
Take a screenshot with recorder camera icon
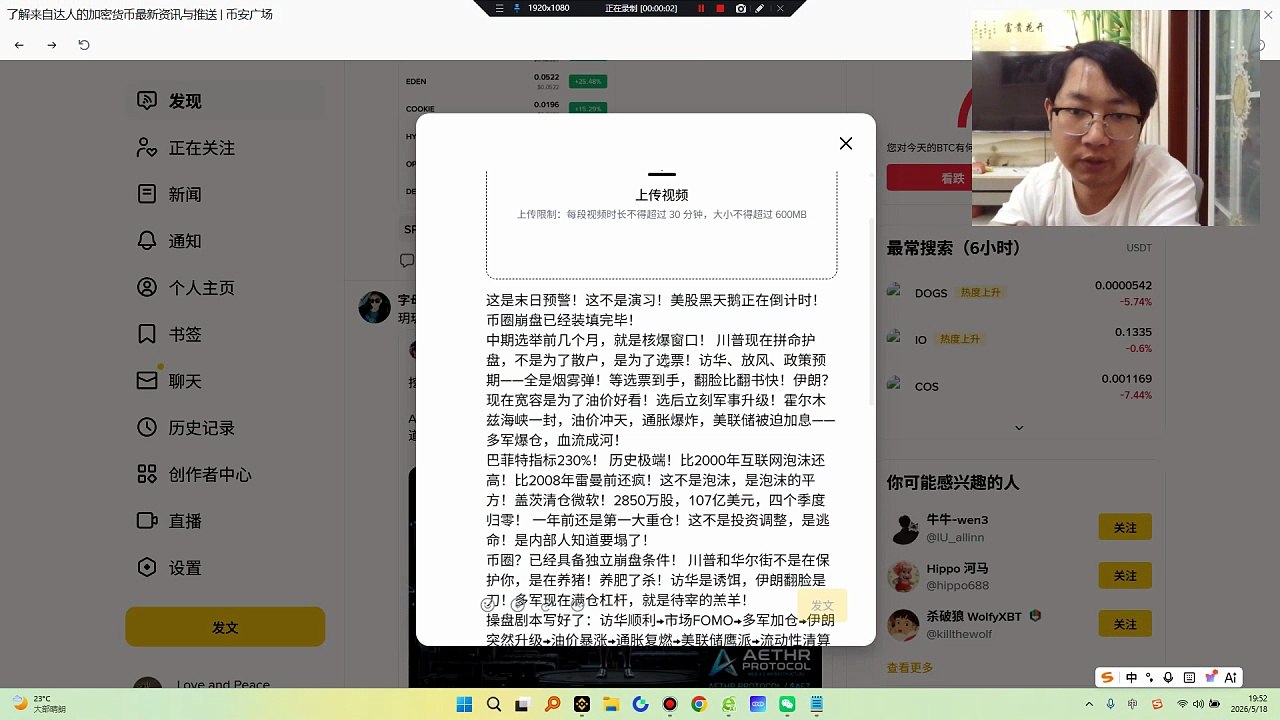coord(741,8)
